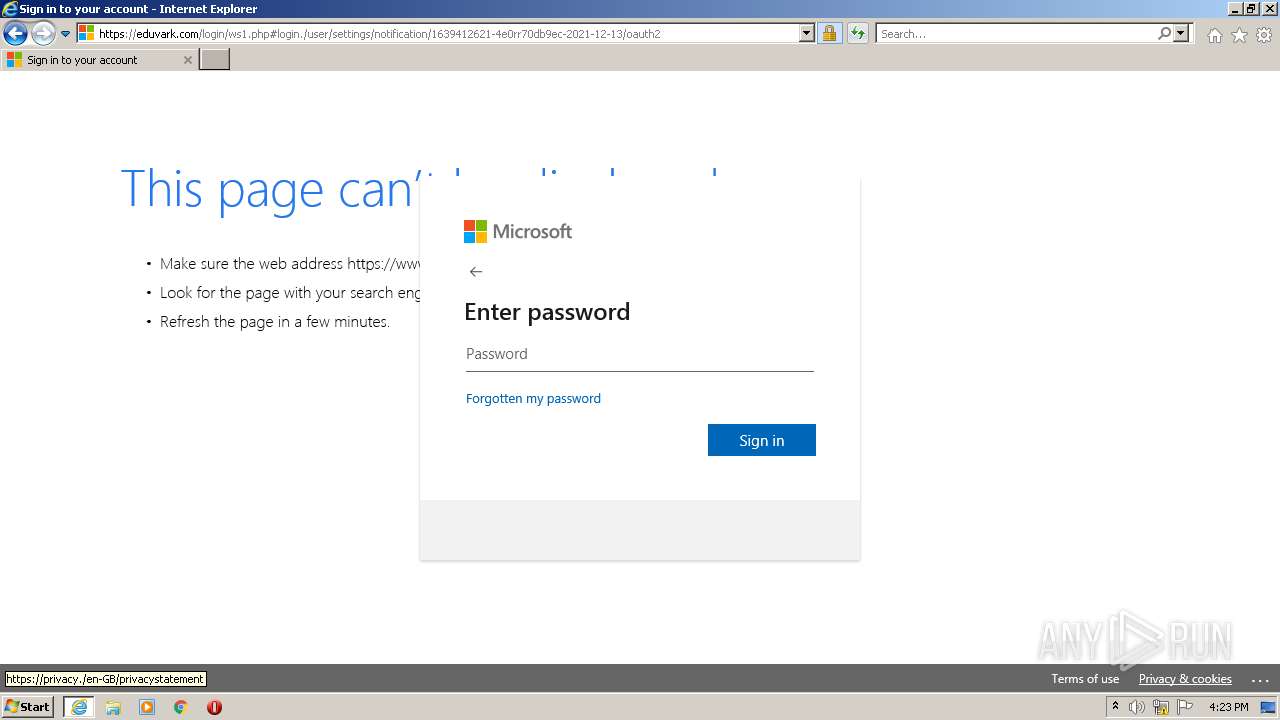Go back with the browser Back arrow
Image resolution: width=1280 pixels, height=720 pixels.
15,34
